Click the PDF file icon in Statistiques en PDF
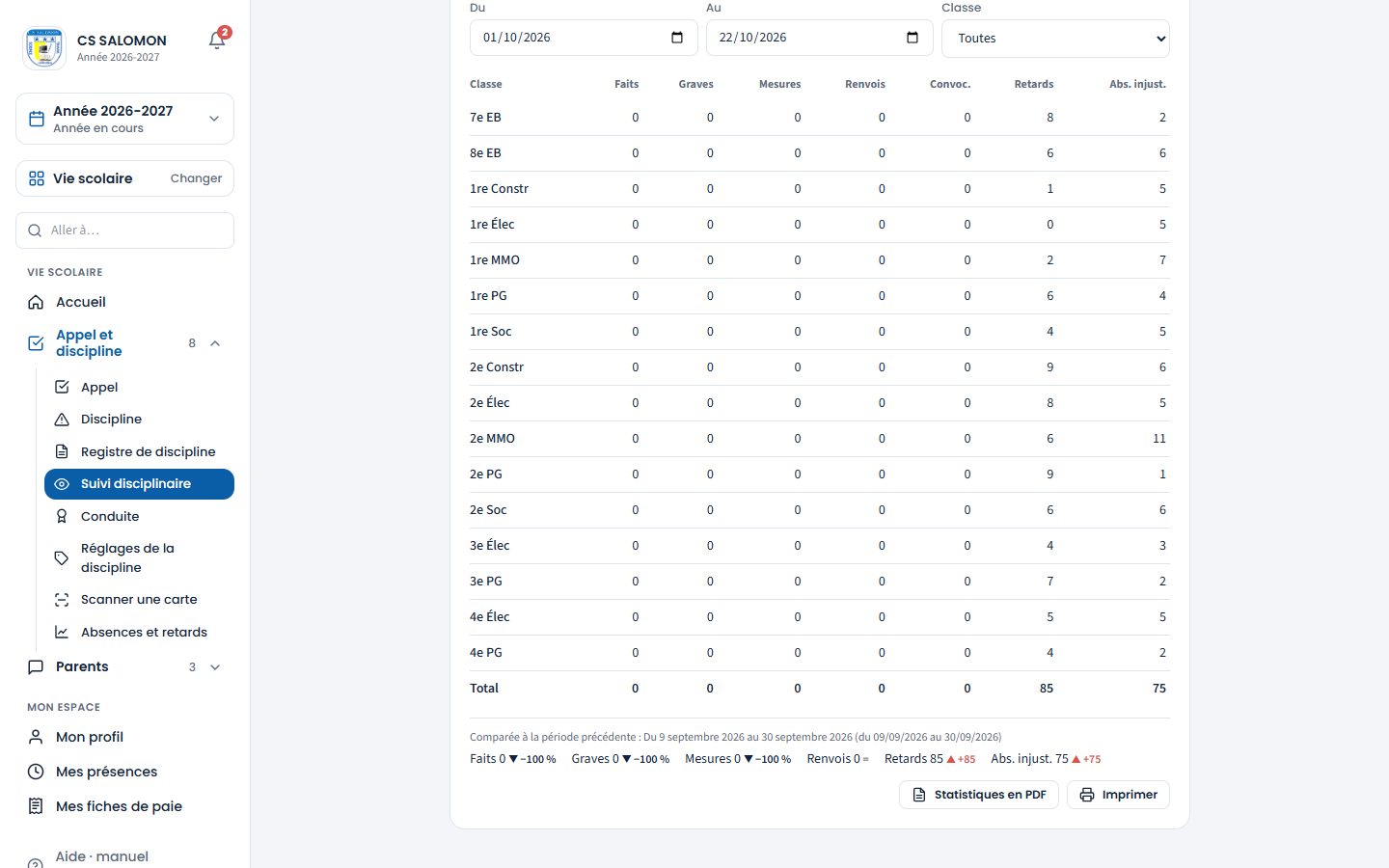The width and height of the screenshot is (1389, 868). point(919,795)
